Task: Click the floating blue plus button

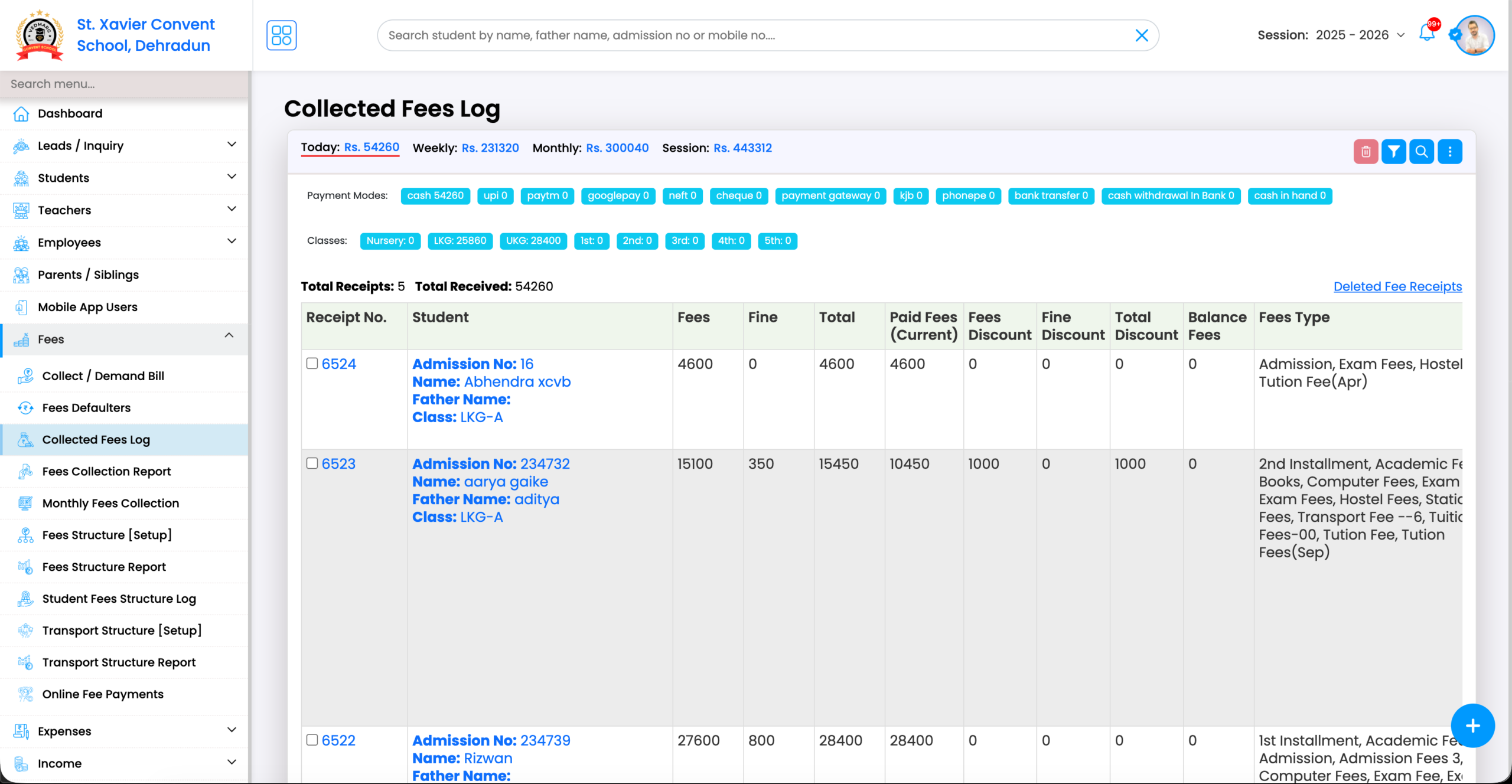Action: 1472,726
